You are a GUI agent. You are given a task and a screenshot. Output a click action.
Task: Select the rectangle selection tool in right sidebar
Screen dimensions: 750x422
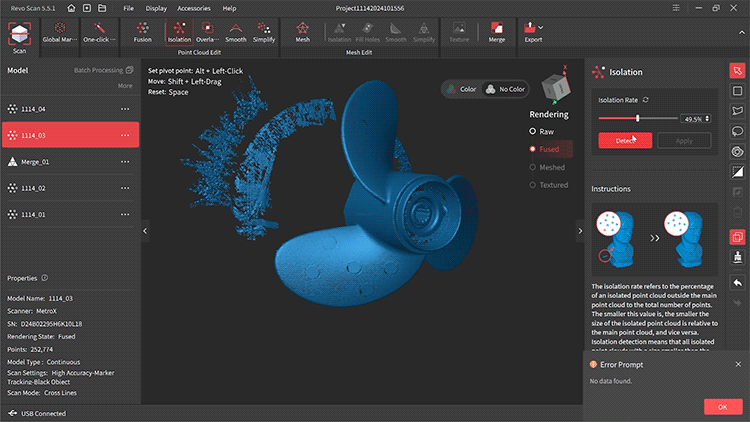click(737, 91)
